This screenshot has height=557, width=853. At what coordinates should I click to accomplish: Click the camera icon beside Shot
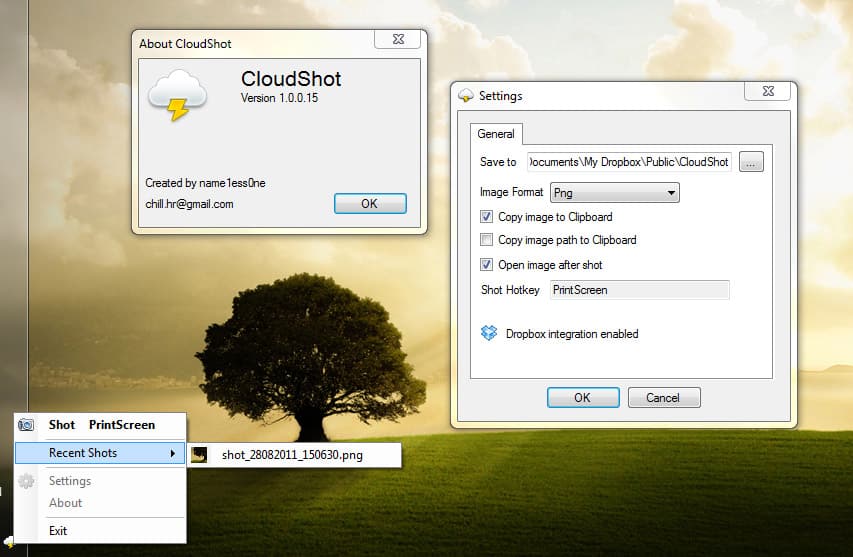tap(27, 425)
